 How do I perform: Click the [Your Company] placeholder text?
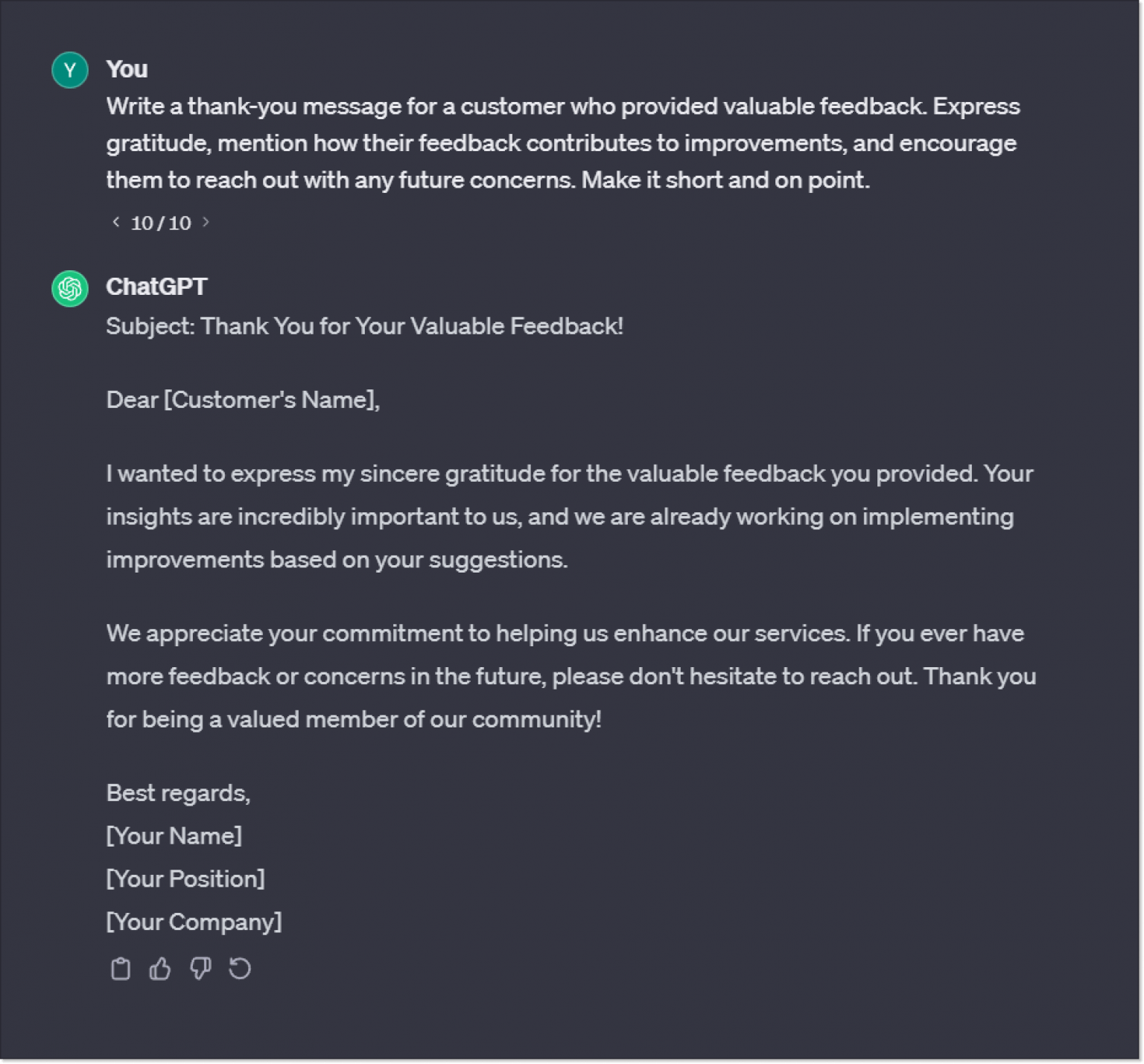tap(194, 922)
